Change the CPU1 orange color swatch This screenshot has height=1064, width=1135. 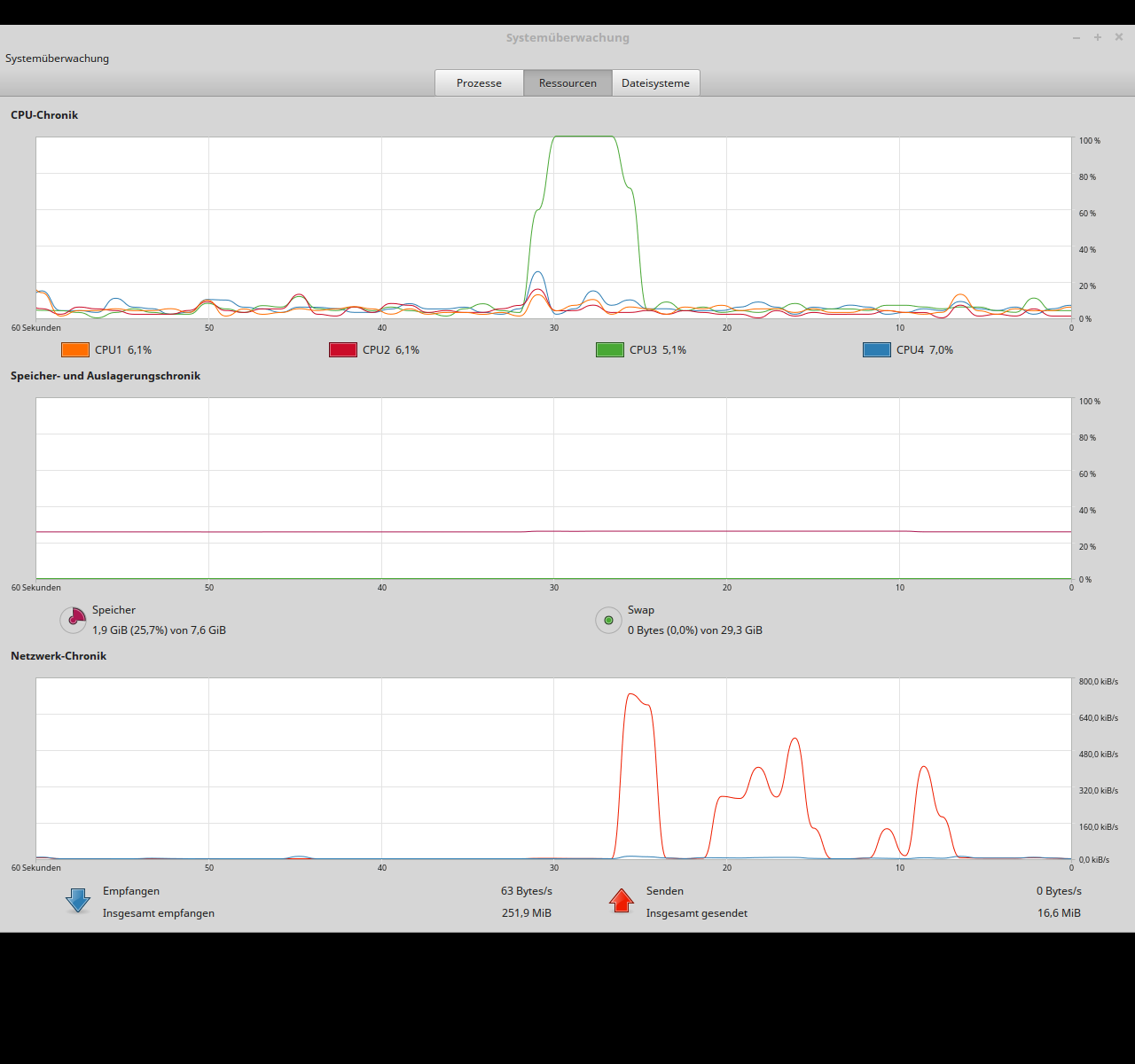[x=75, y=350]
